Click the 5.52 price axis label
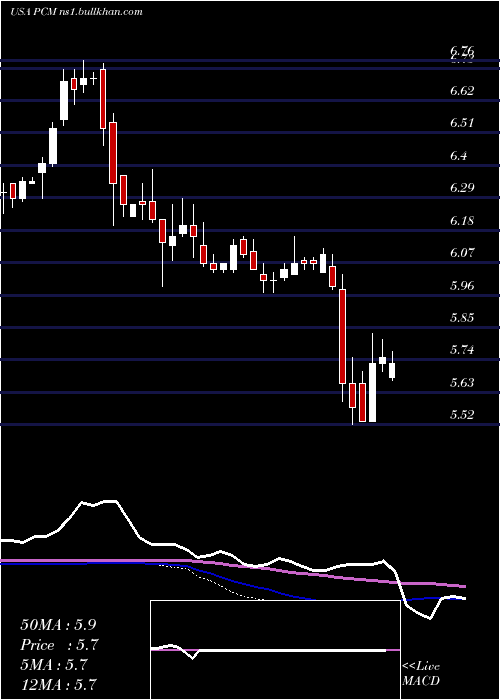The height and width of the screenshot is (700, 500). [462, 415]
